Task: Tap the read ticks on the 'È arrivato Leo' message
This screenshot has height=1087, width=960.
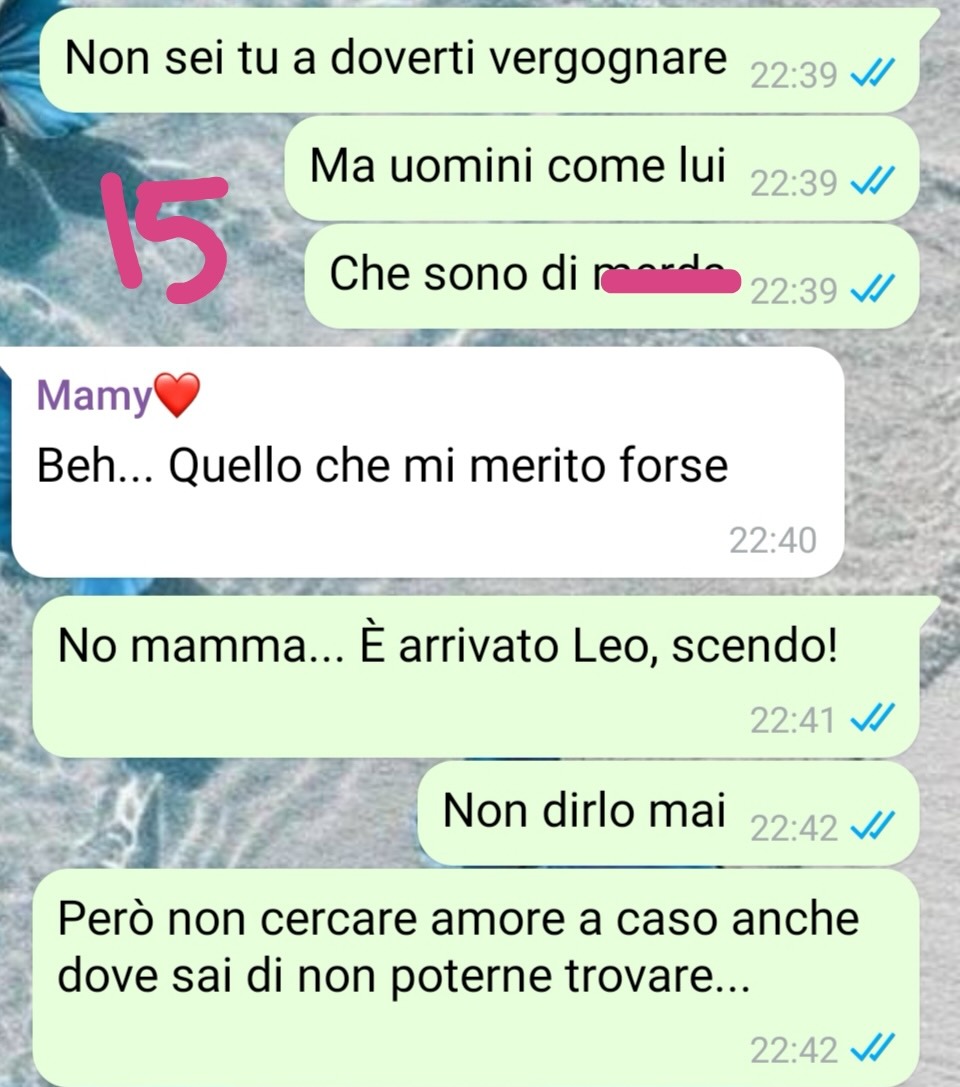Action: tap(873, 718)
